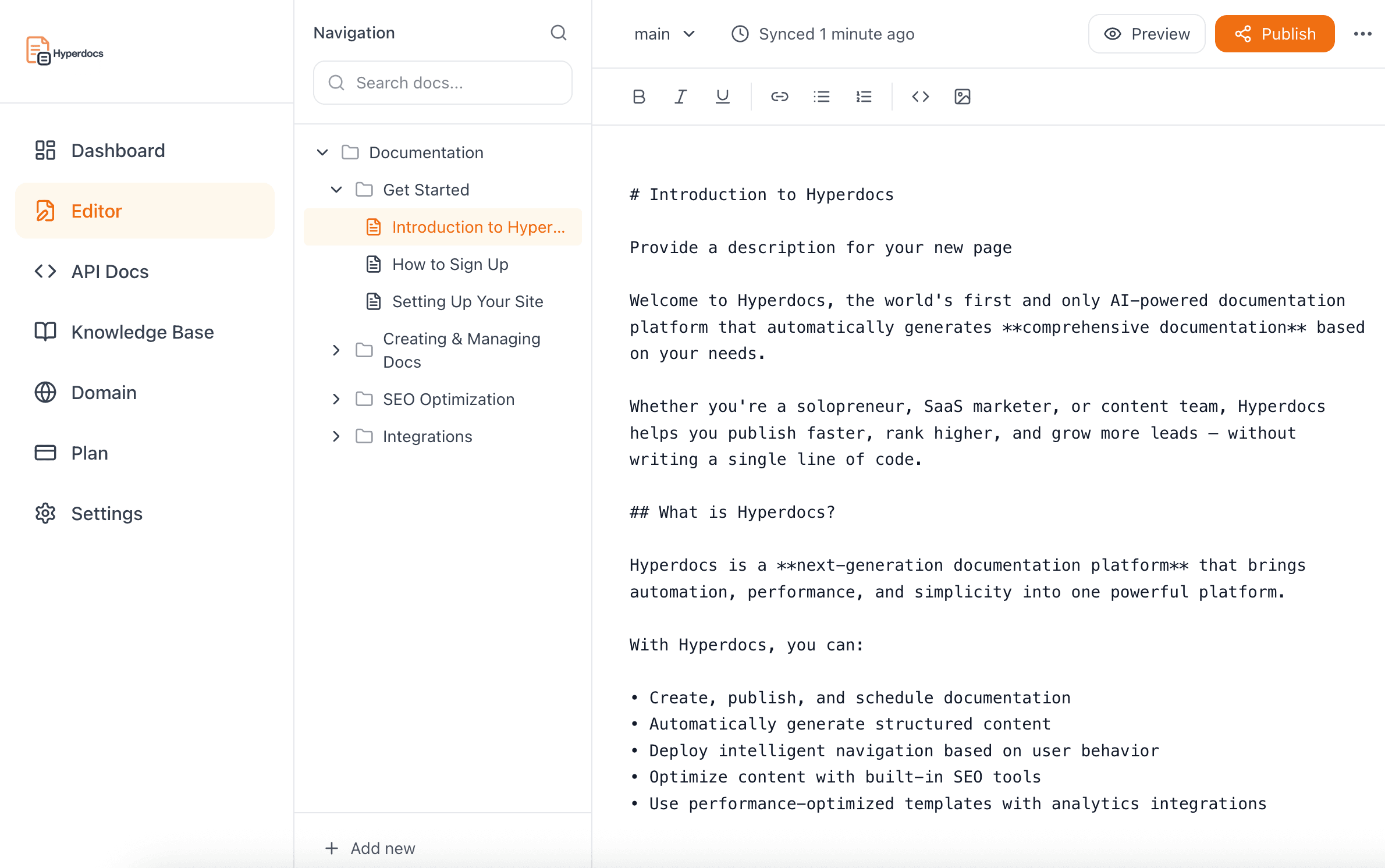Insert a link using the toolbar
The height and width of the screenshot is (868, 1385).
(x=780, y=97)
